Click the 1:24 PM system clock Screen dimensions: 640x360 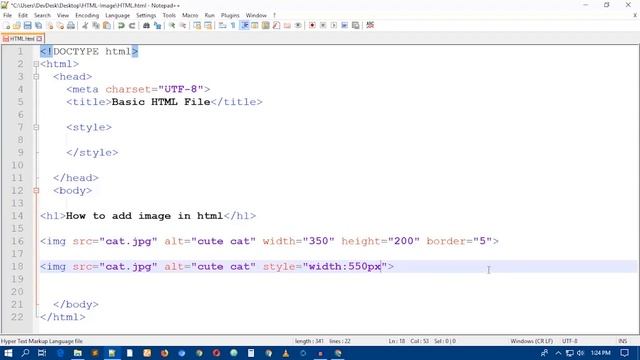tap(601, 353)
